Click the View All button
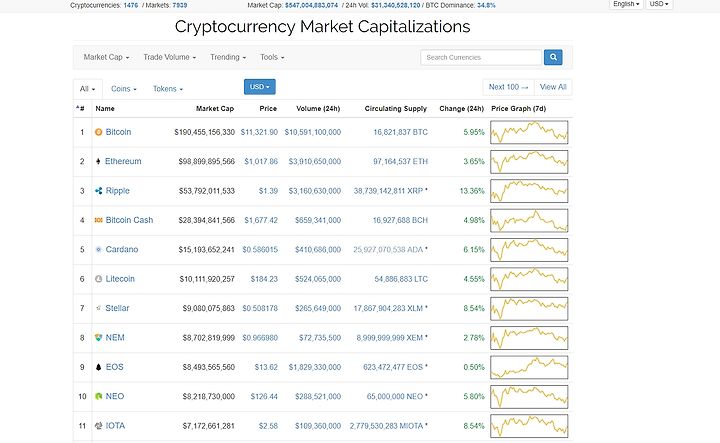Viewport: 720px width, 443px height. (553, 87)
